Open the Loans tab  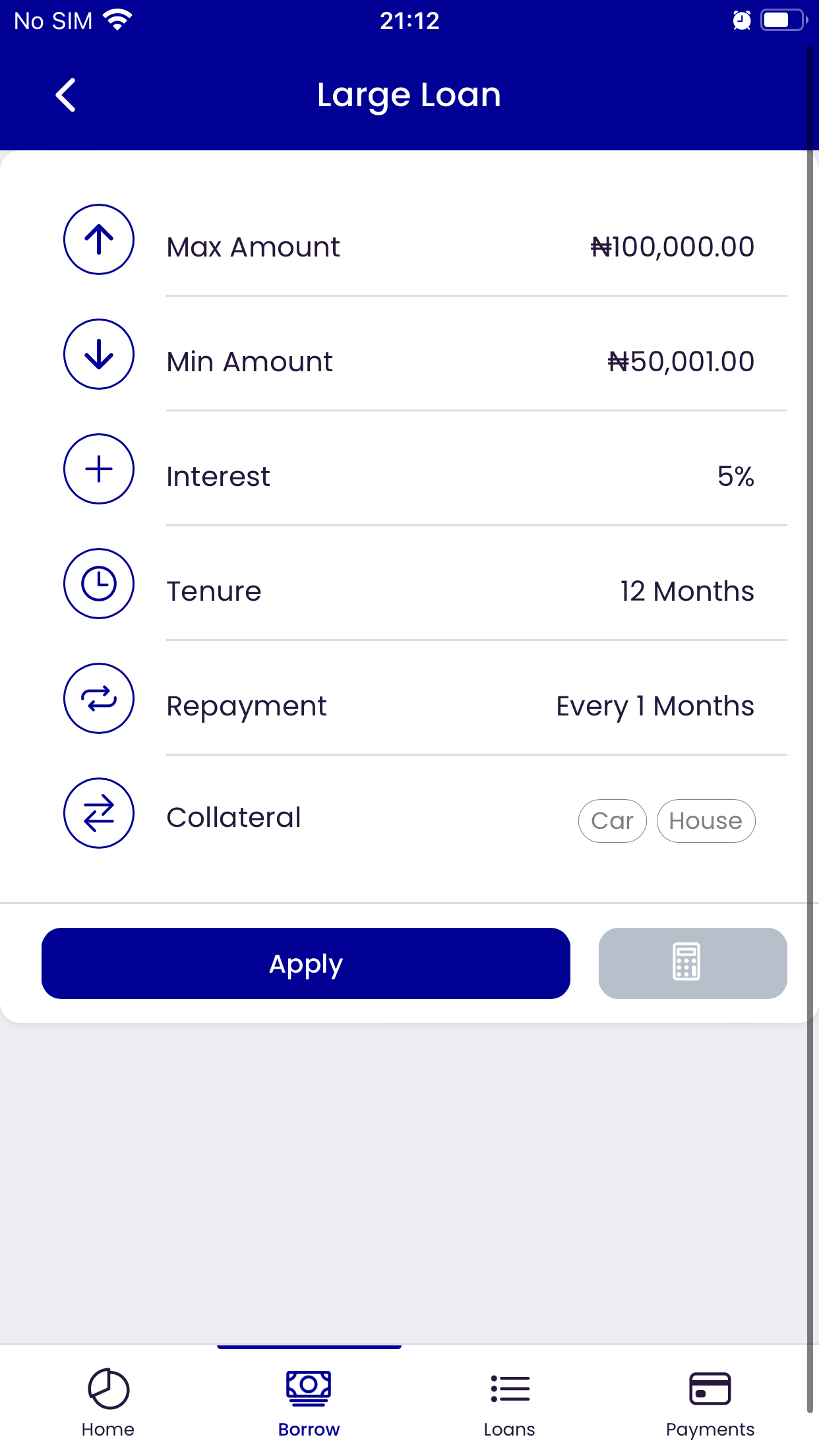point(509,1402)
